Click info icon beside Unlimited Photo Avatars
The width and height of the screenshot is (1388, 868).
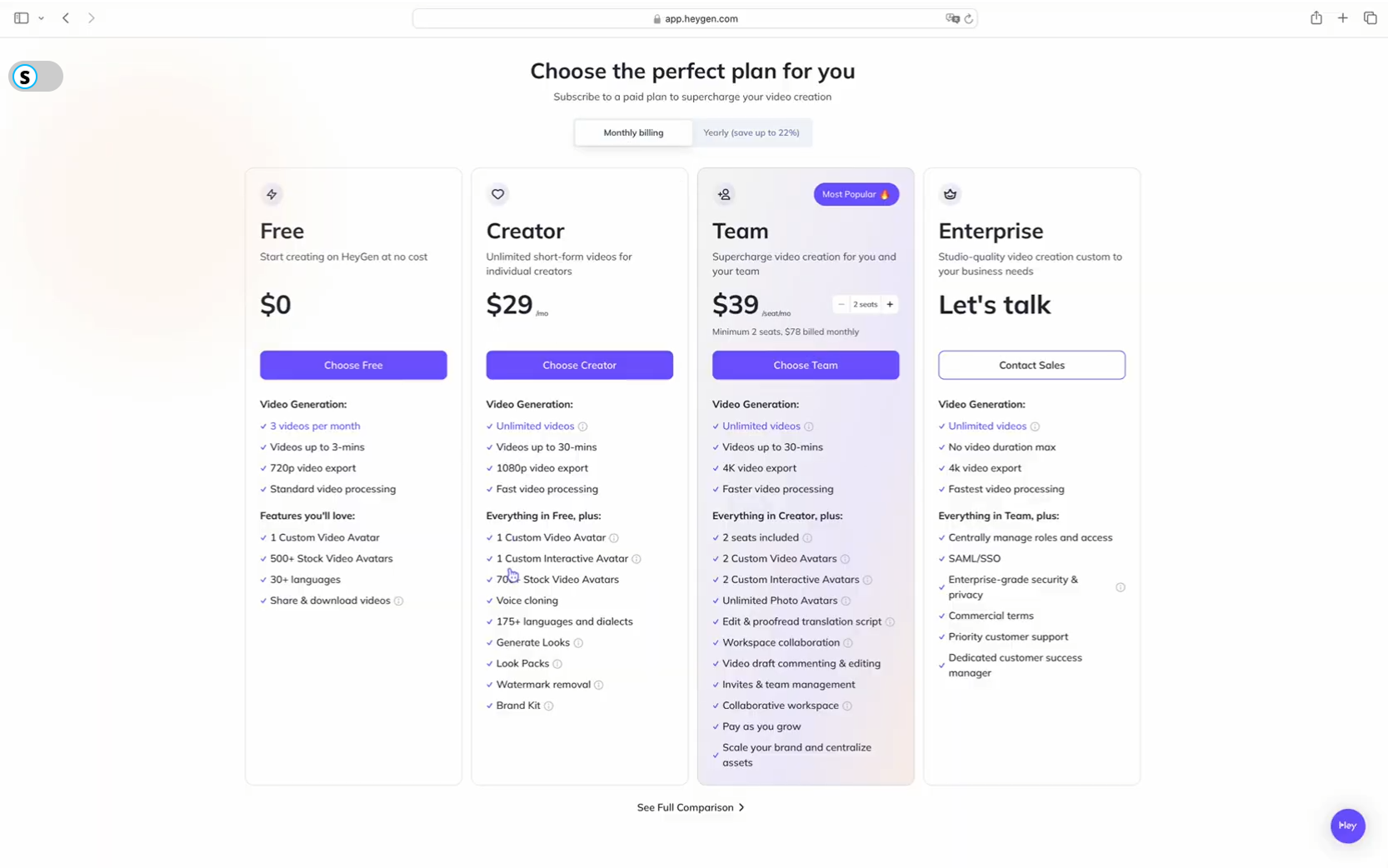coord(846,601)
